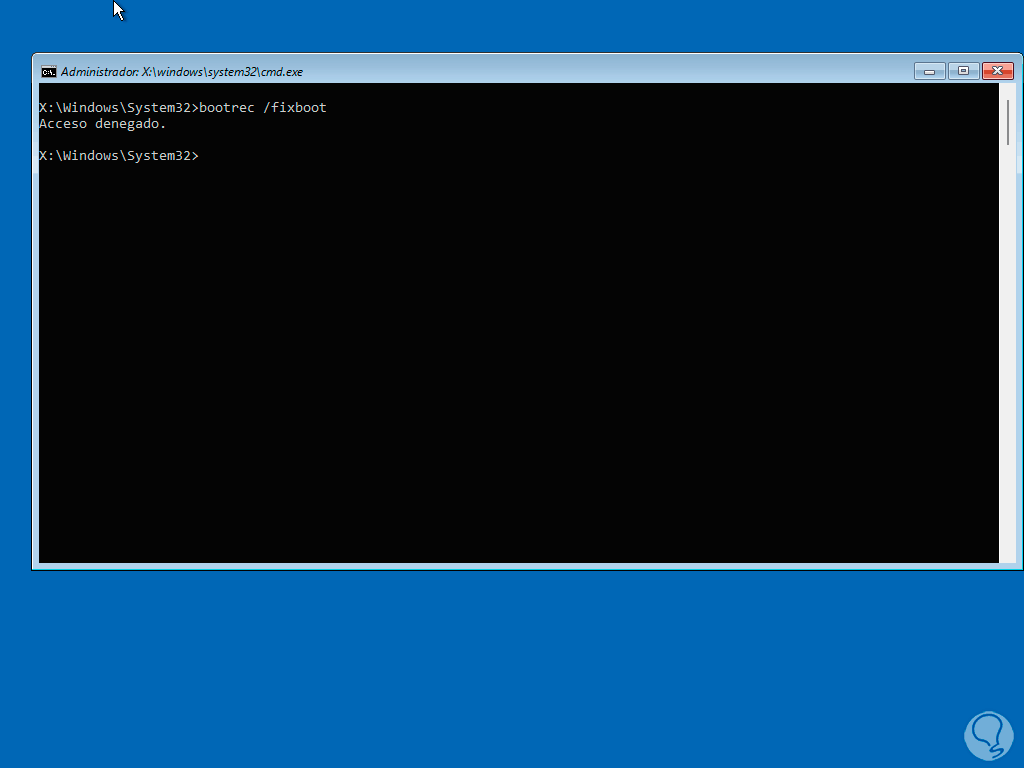
Task: Click the empty 'X:\Windows\System32>' prompt line
Action: 119,155
